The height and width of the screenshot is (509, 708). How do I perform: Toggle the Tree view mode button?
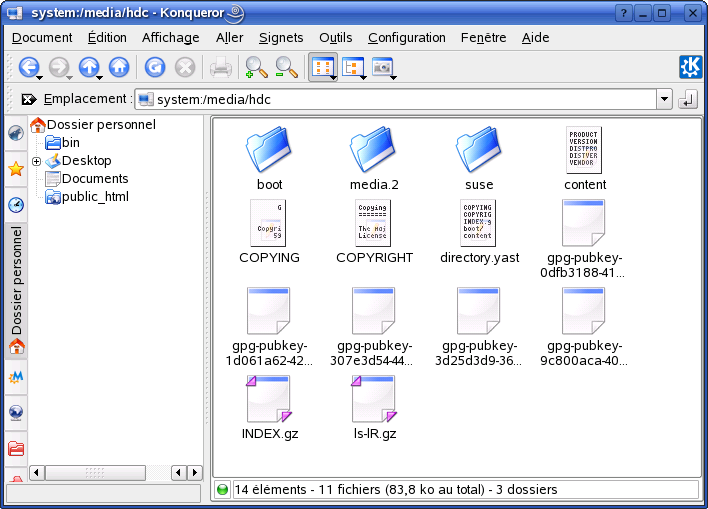352,67
